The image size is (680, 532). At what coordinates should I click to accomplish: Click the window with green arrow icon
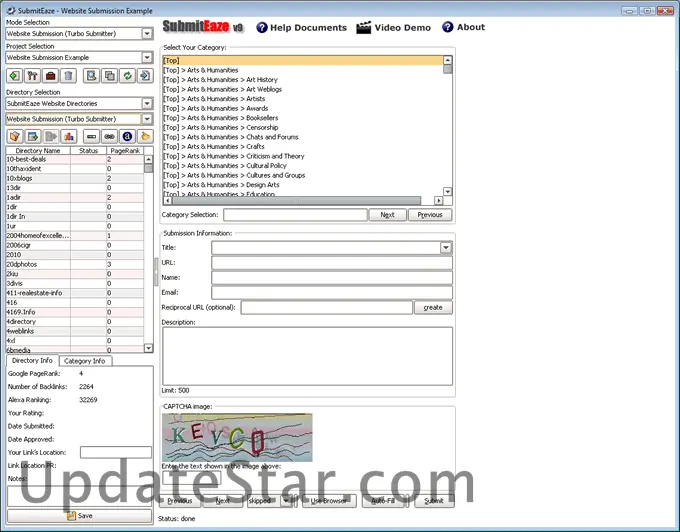pyautogui.click(x=33, y=137)
